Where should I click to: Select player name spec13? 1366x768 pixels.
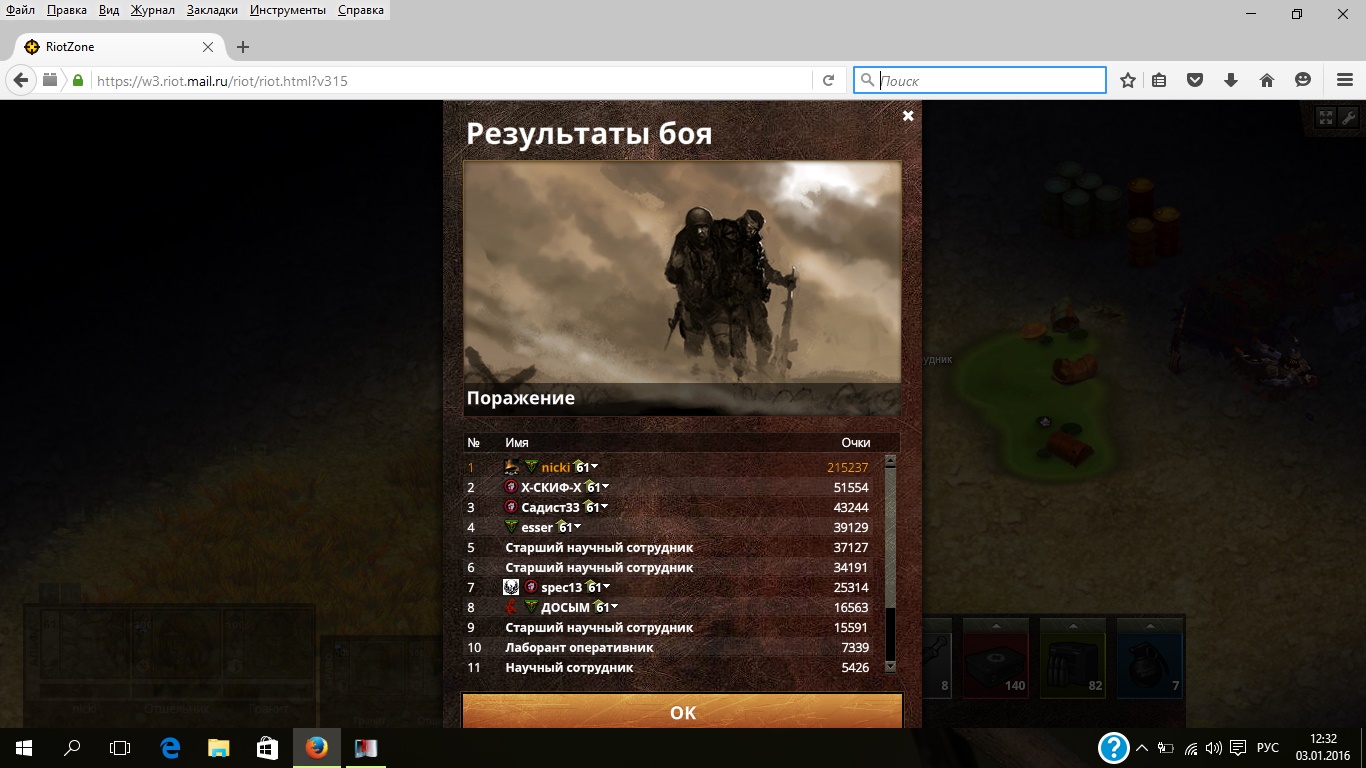(562, 587)
